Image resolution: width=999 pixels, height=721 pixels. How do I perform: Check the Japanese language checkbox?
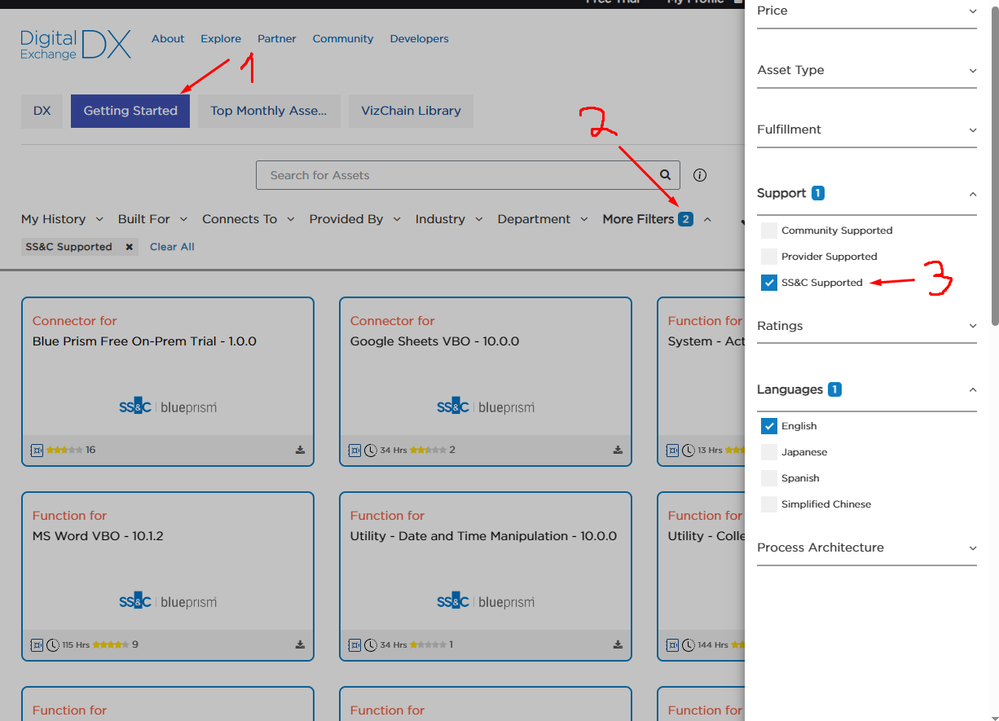pos(769,452)
